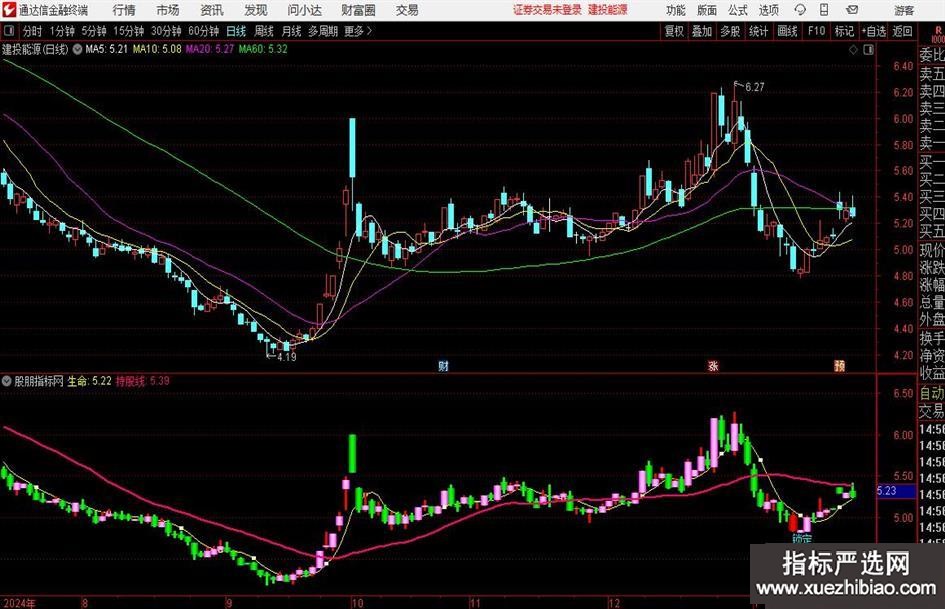Click the 财 event marker under chart

tap(444, 366)
